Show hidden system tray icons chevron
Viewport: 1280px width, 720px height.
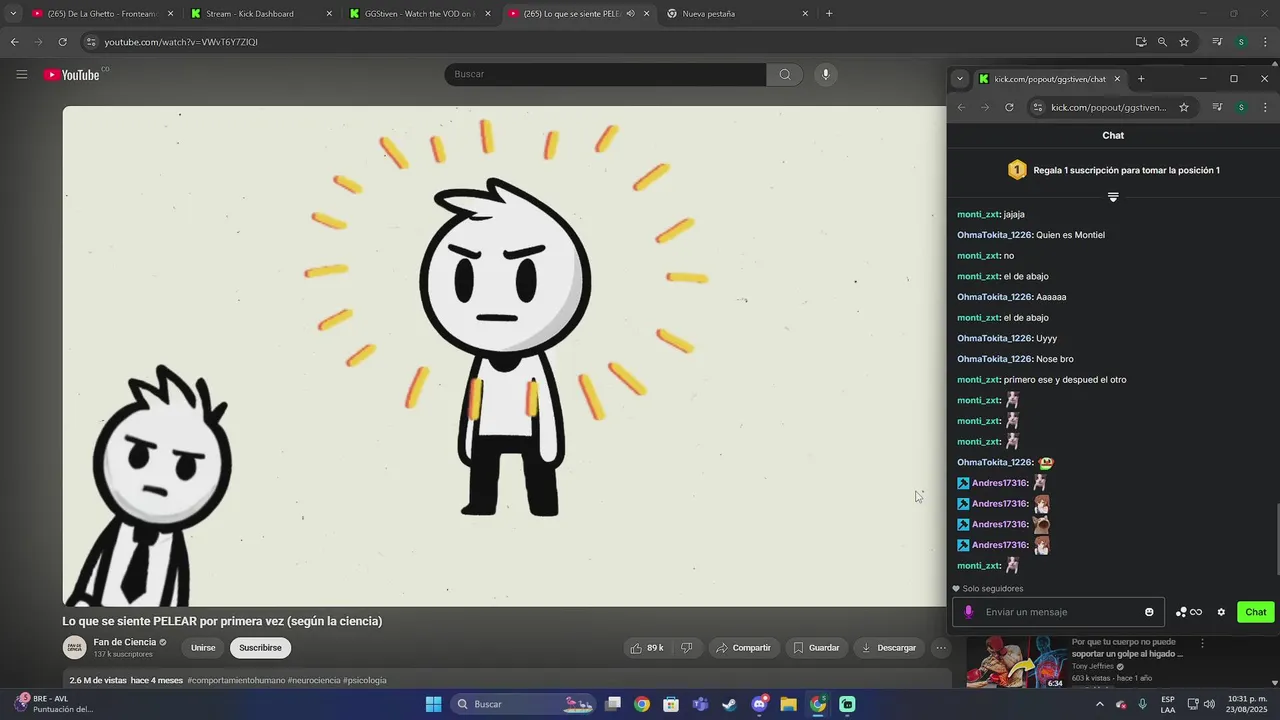click(x=1100, y=704)
